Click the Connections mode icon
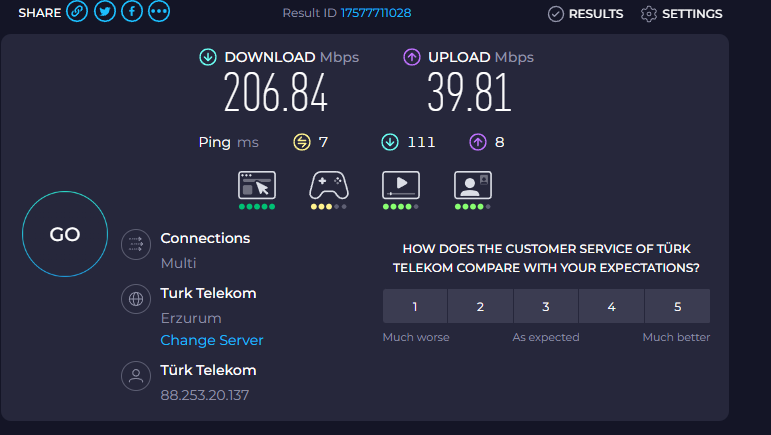This screenshot has height=435, width=771. pos(136,244)
